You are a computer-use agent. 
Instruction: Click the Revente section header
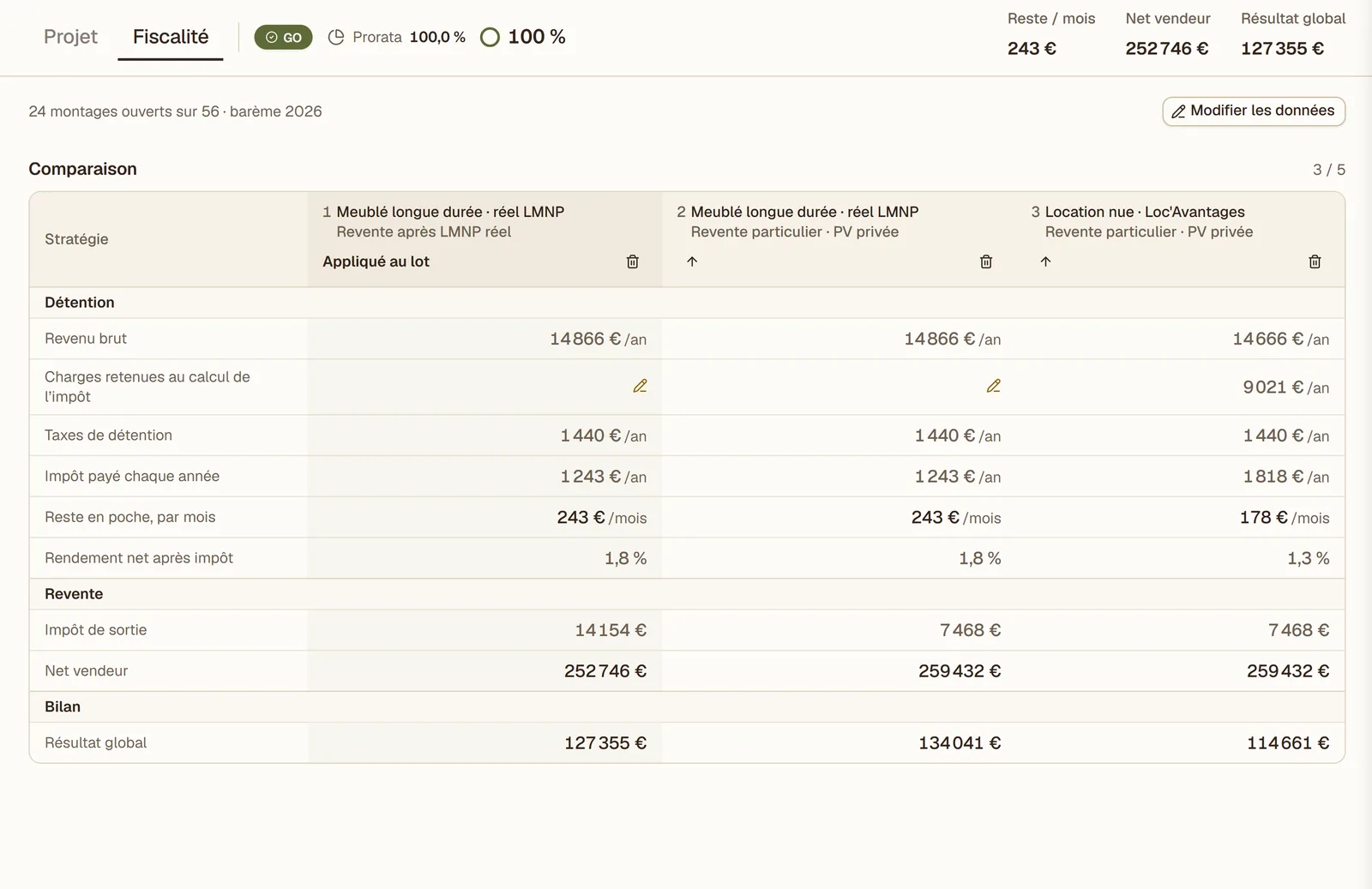[74, 594]
